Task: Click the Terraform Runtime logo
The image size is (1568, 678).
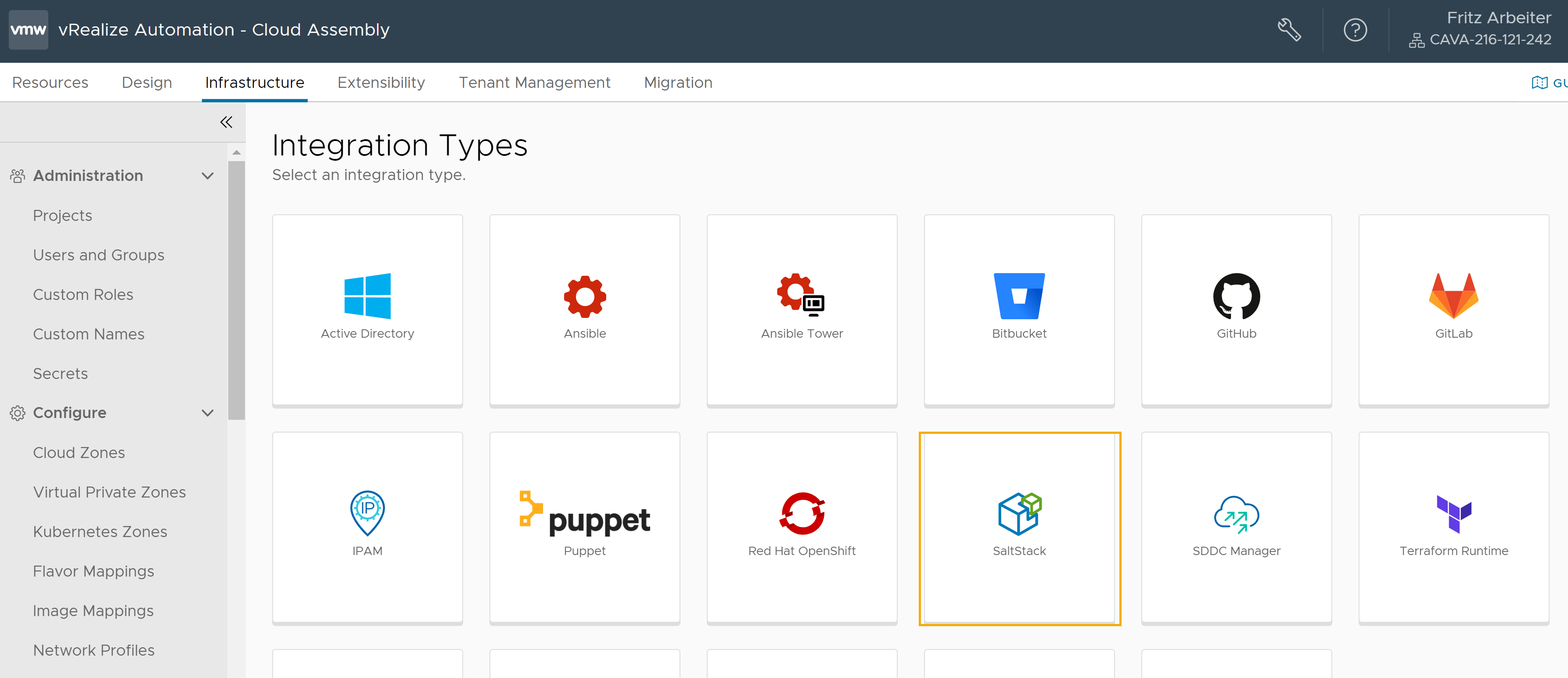Action: (x=1453, y=514)
